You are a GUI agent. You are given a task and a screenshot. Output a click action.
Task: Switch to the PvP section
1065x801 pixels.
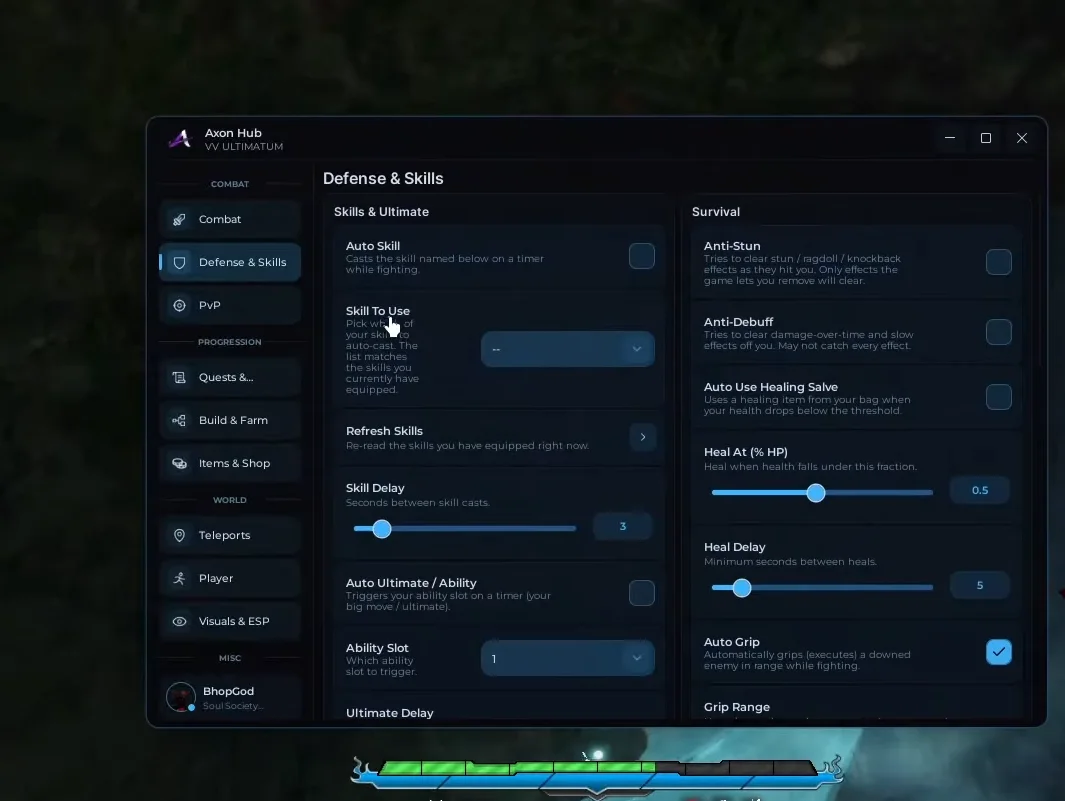(x=230, y=305)
